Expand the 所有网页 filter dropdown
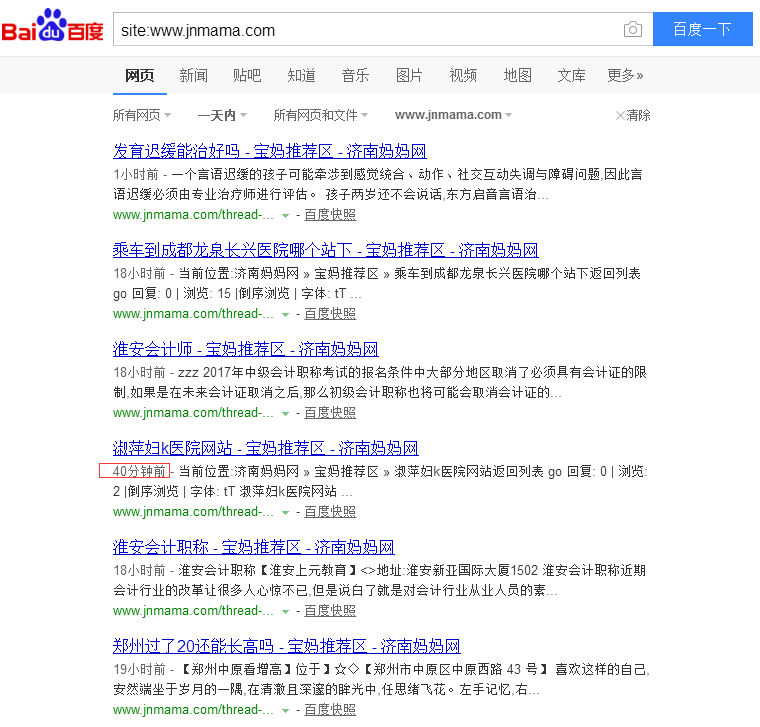The height and width of the screenshot is (727, 760). (x=142, y=115)
